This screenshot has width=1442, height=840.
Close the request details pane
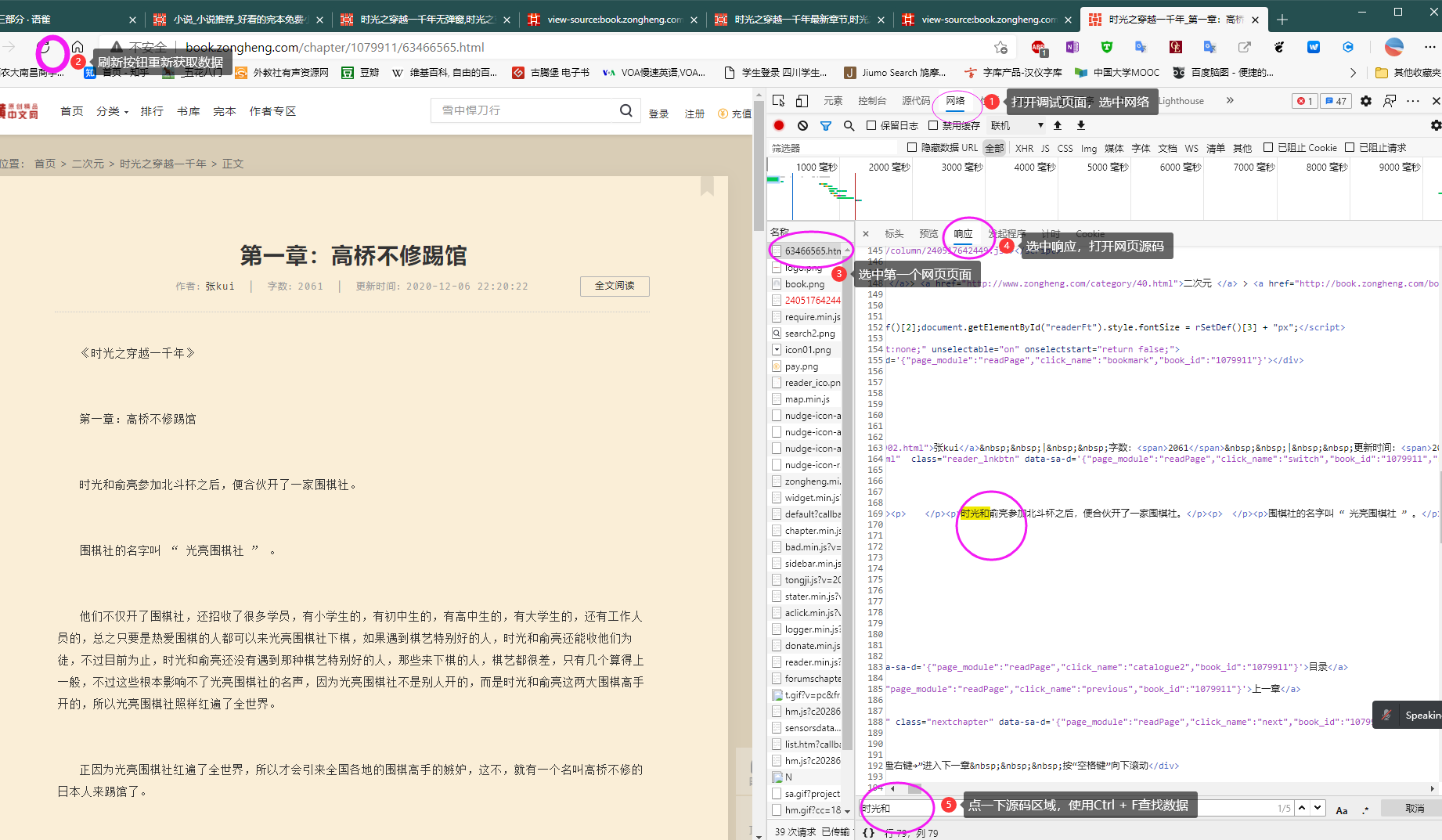click(x=865, y=233)
